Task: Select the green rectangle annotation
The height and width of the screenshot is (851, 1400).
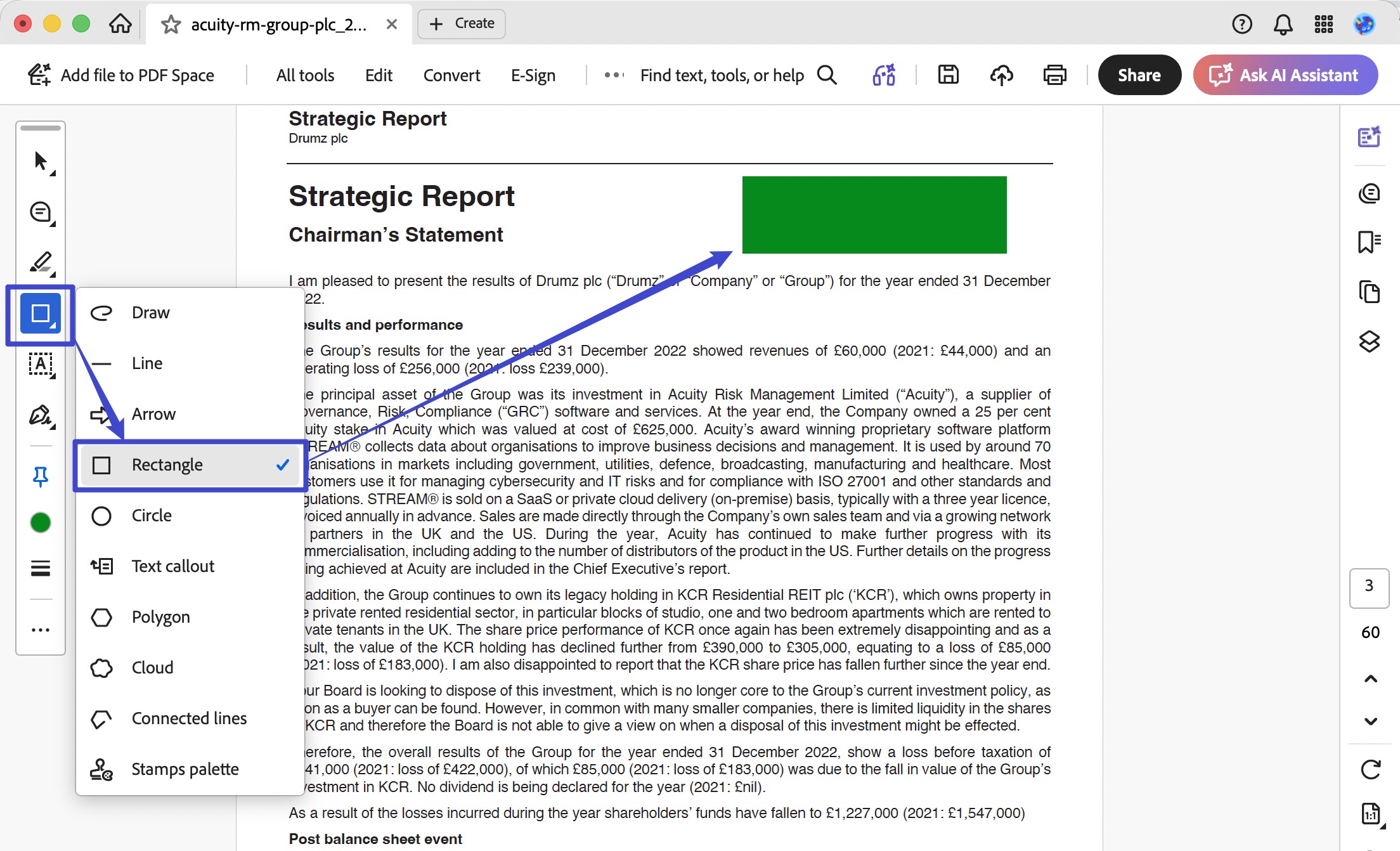Action: [x=874, y=215]
